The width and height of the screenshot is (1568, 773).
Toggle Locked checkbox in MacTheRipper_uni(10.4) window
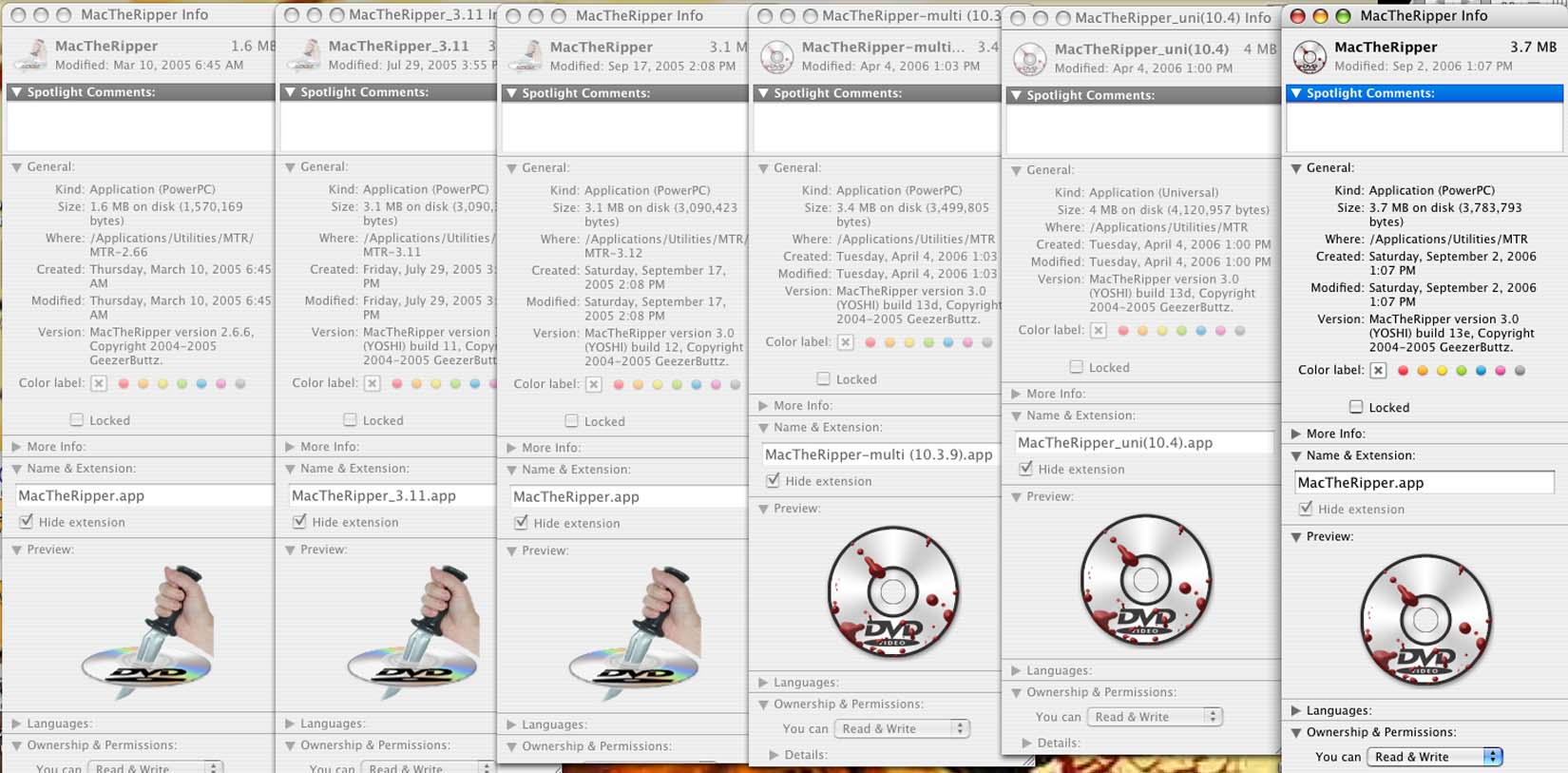coord(1077,367)
